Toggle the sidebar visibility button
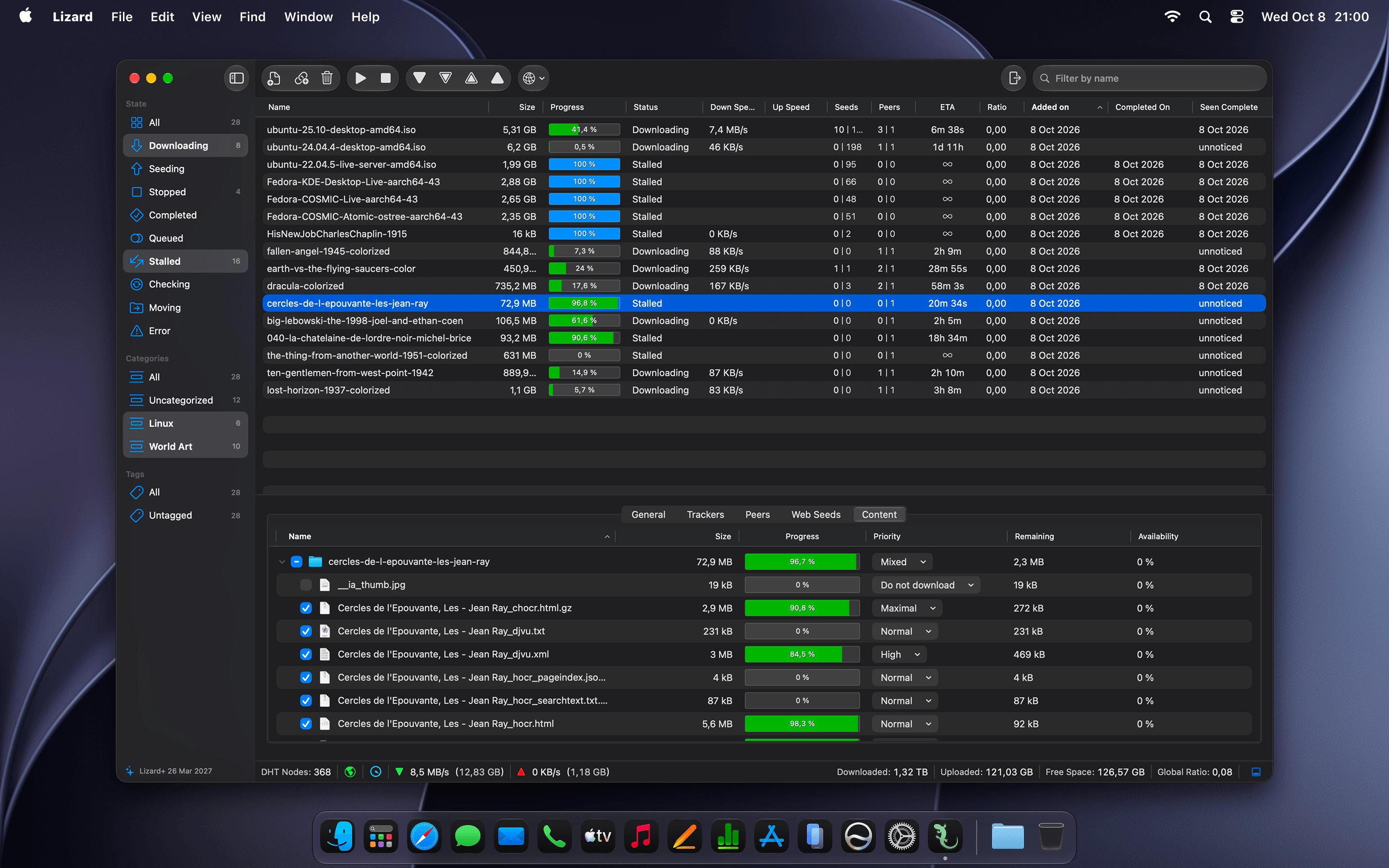1389x868 pixels. (236, 78)
